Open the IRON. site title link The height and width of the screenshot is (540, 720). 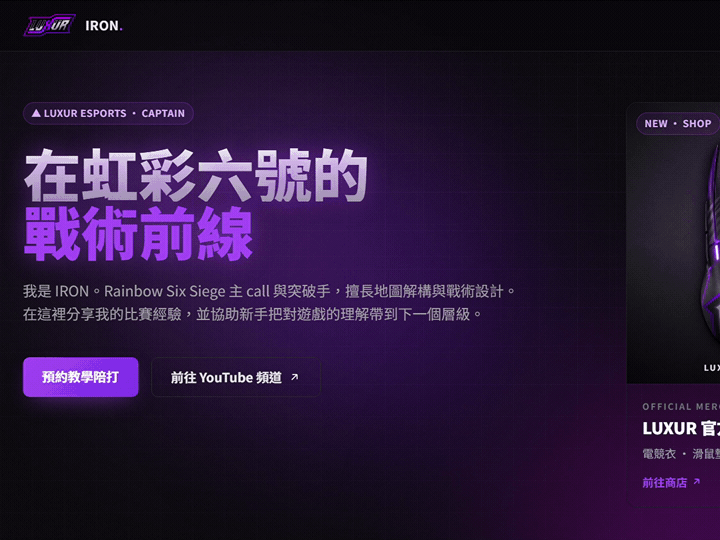coord(104,26)
